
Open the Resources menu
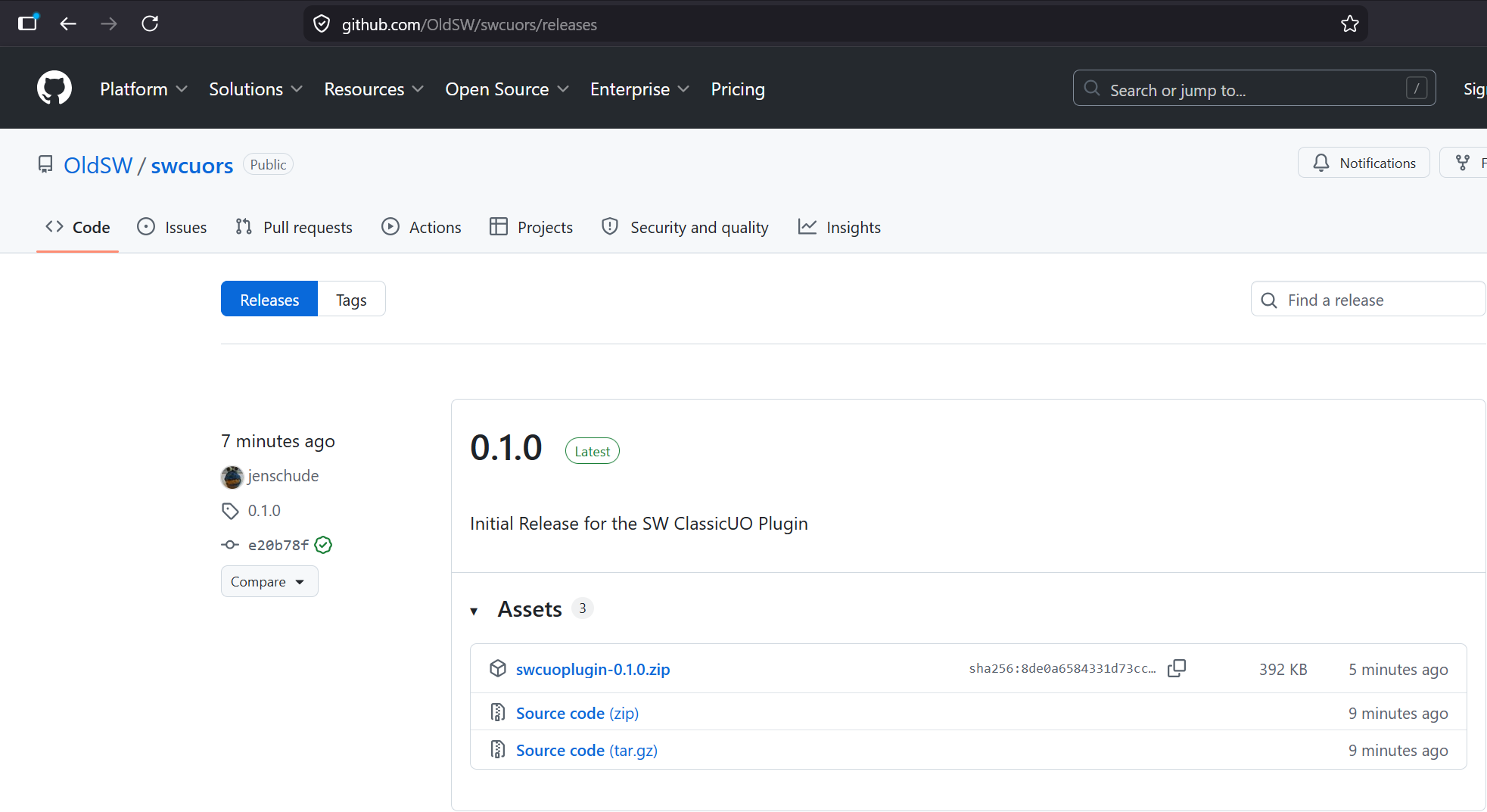[374, 89]
